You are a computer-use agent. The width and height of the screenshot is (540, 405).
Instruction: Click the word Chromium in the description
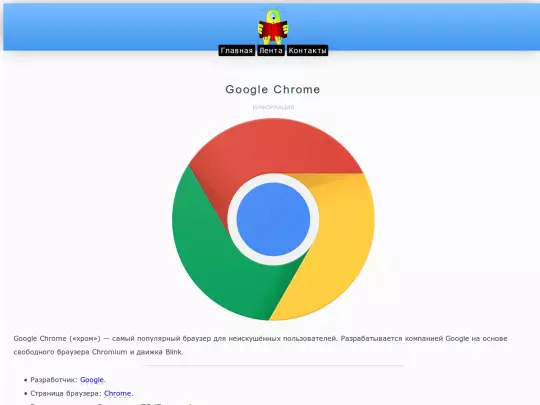(x=110, y=352)
